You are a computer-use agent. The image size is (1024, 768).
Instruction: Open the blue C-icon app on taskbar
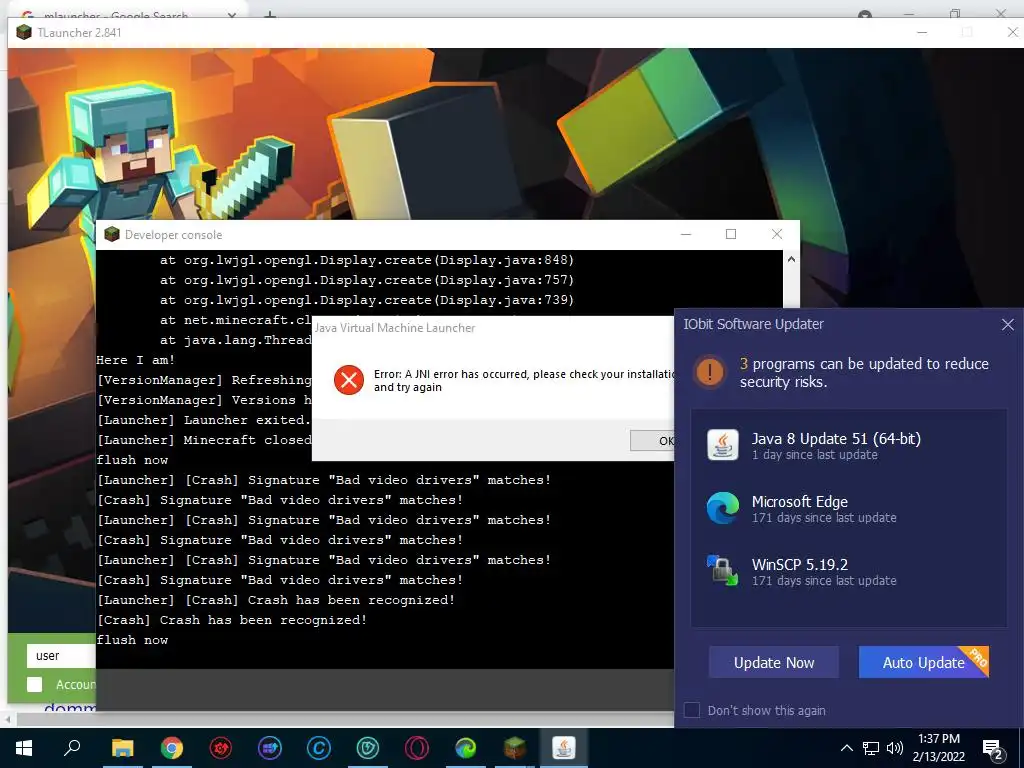pyautogui.click(x=319, y=748)
